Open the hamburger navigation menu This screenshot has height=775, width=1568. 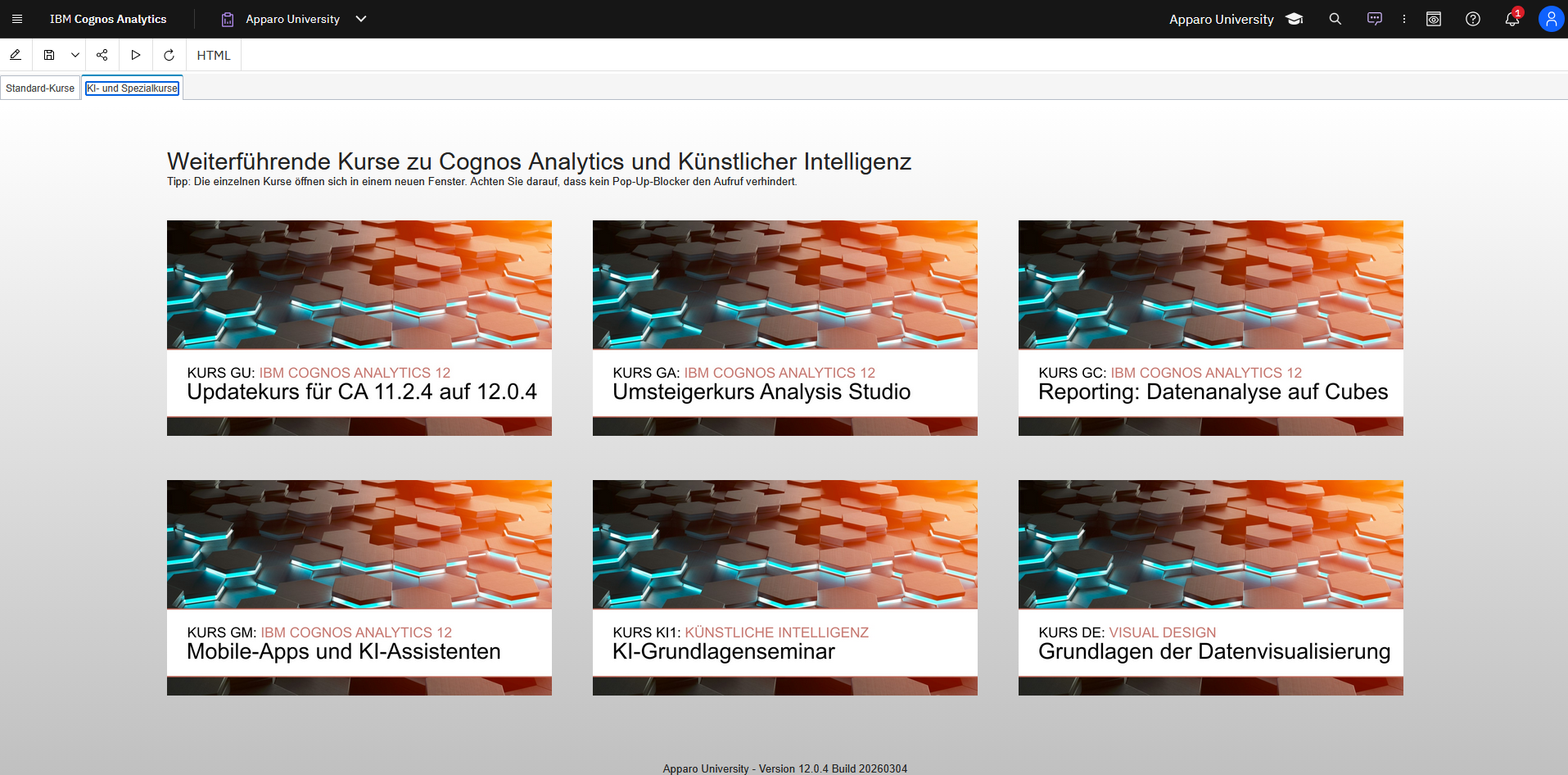[x=17, y=19]
